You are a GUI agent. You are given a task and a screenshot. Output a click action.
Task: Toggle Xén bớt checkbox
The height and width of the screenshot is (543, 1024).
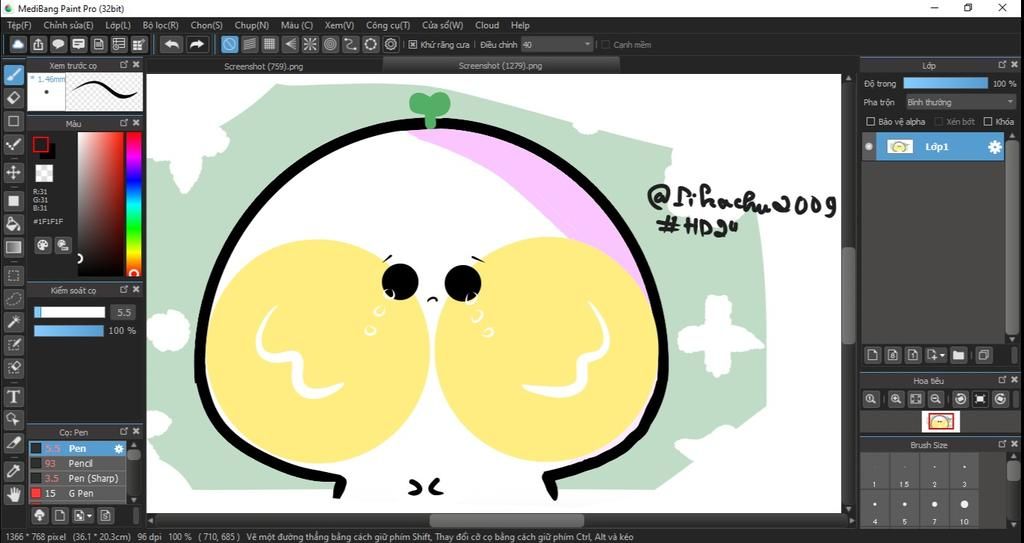938,122
